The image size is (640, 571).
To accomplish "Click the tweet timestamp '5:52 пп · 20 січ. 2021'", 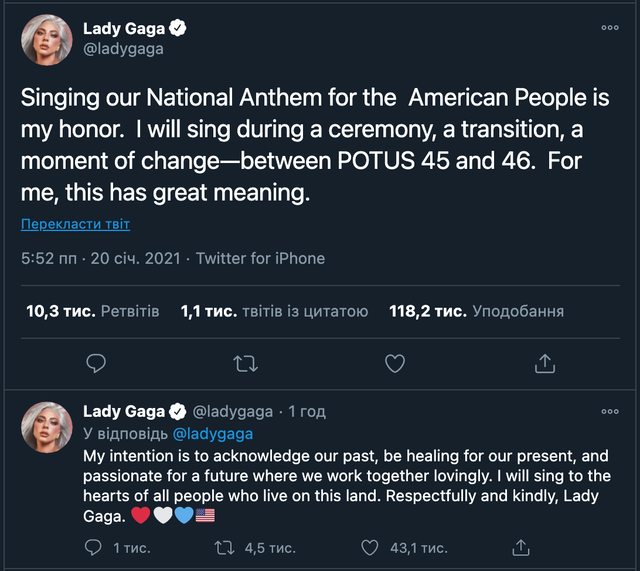I will pos(101,258).
